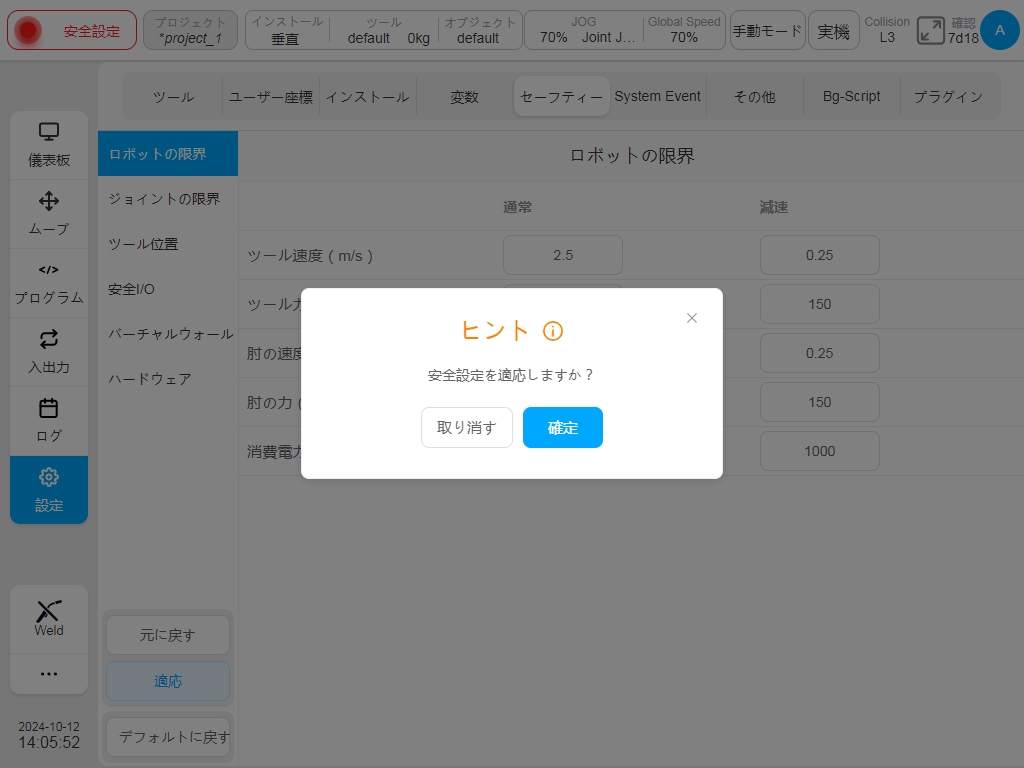Viewport: 1024px width, 768px height.
Task: Open the プログラム code icon
Action: click(49, 270)
